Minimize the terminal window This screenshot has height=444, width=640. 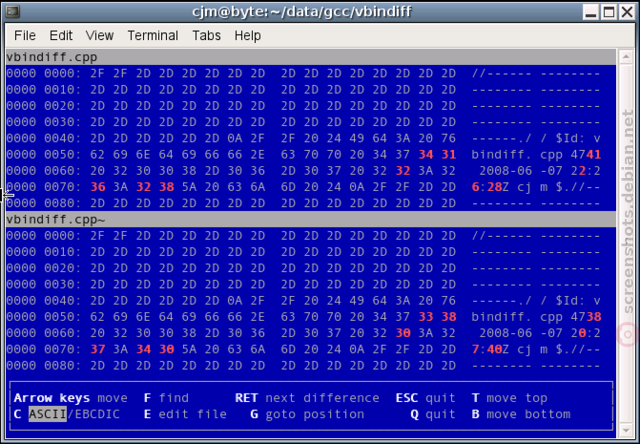coord(591,12)
